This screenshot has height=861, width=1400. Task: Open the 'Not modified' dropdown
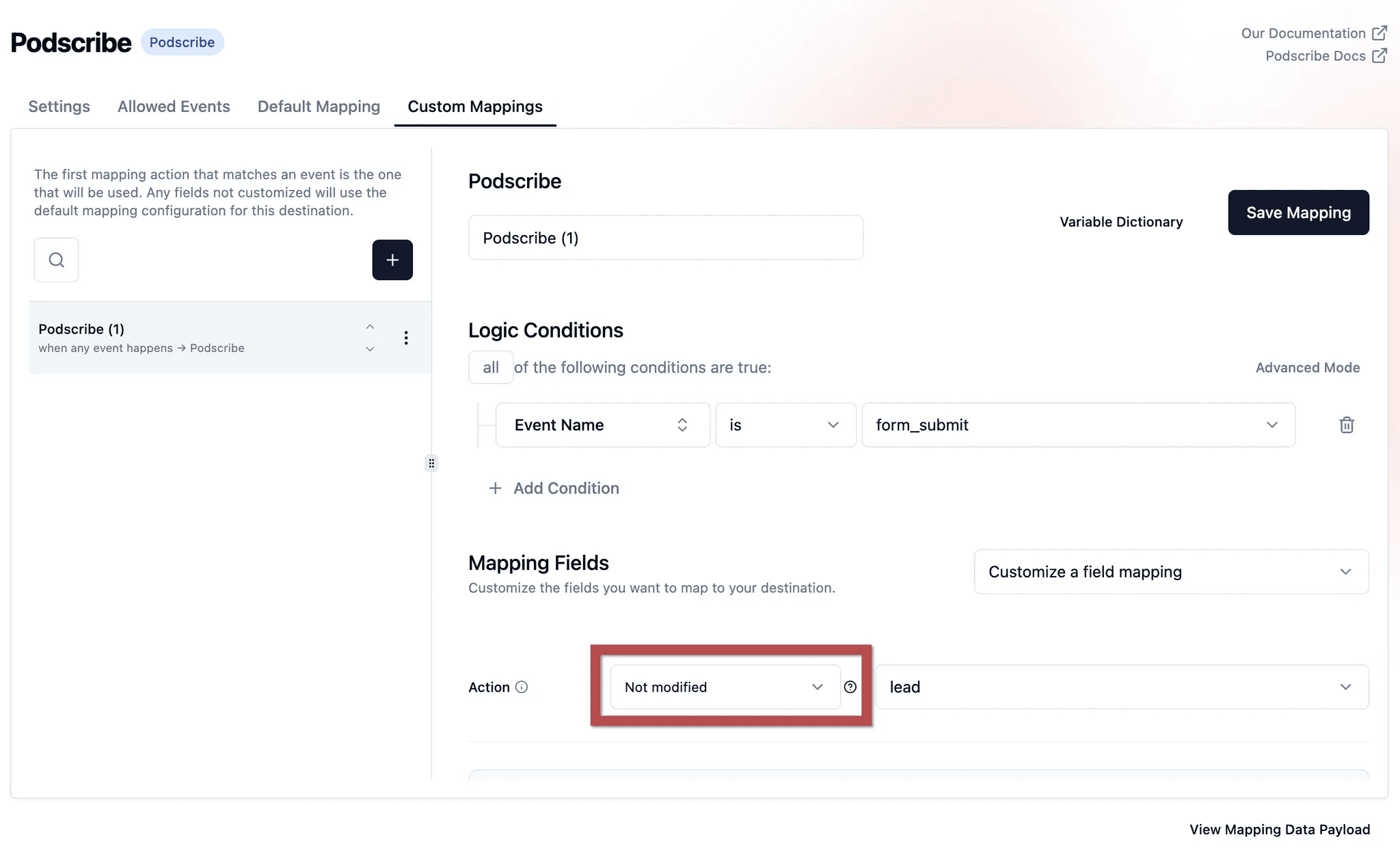click(x=724, y=687)
